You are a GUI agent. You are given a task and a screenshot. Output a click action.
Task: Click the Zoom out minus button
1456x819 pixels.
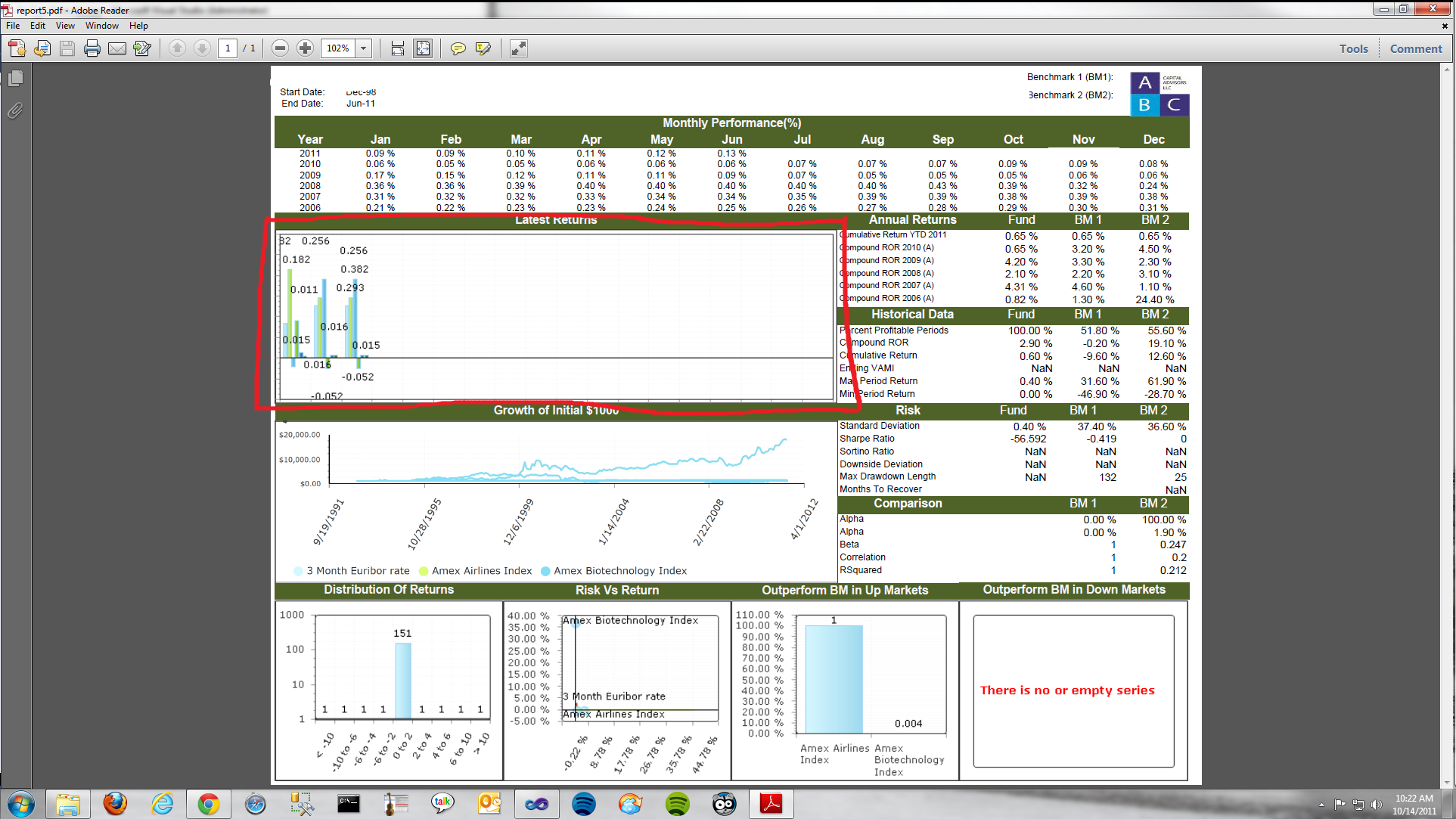pyautogui.click(x=280, y=49)
